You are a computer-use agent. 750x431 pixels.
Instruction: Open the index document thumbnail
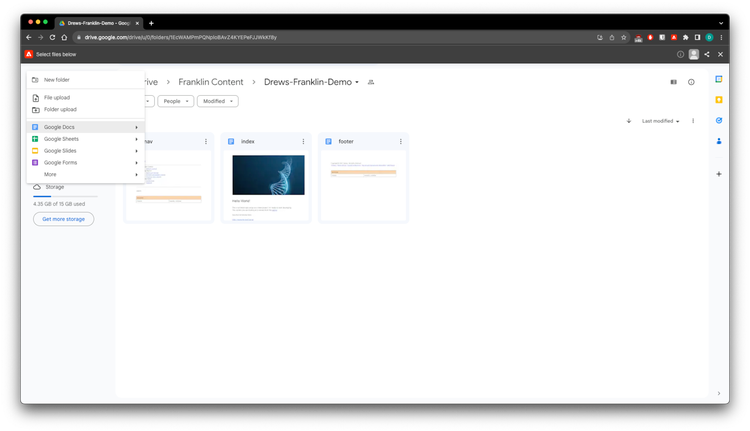point(266,186)
